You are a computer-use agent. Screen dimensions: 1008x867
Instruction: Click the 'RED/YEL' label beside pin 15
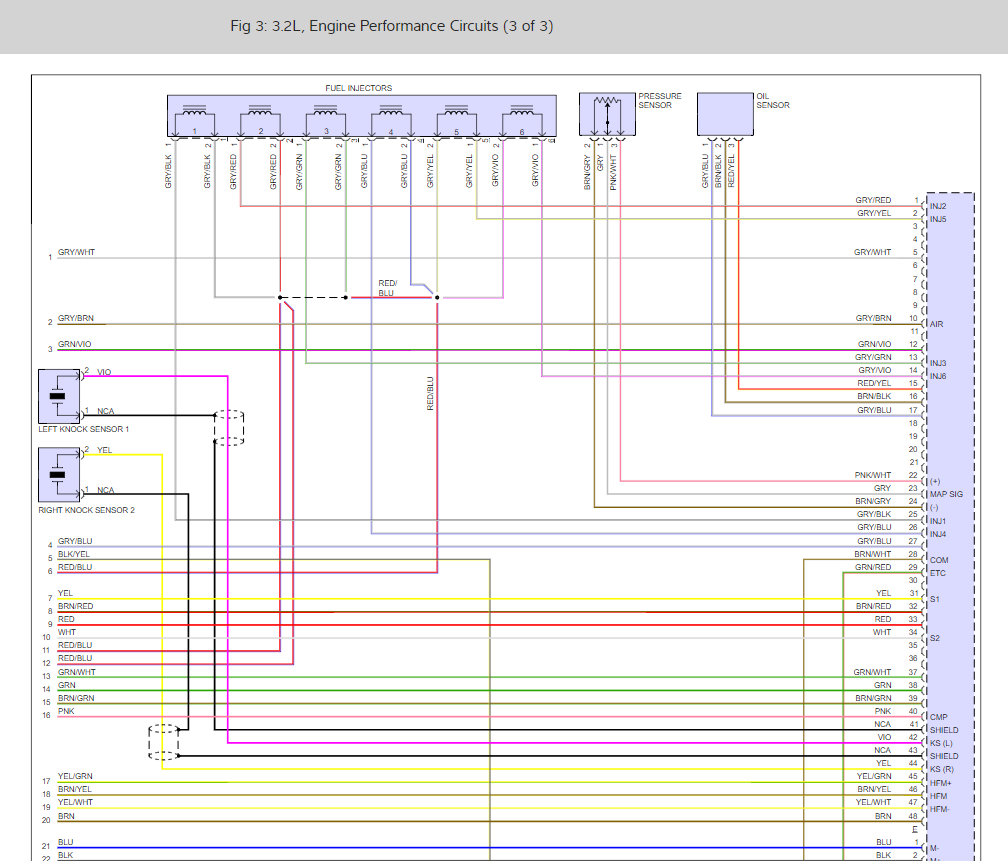point(874,383)
